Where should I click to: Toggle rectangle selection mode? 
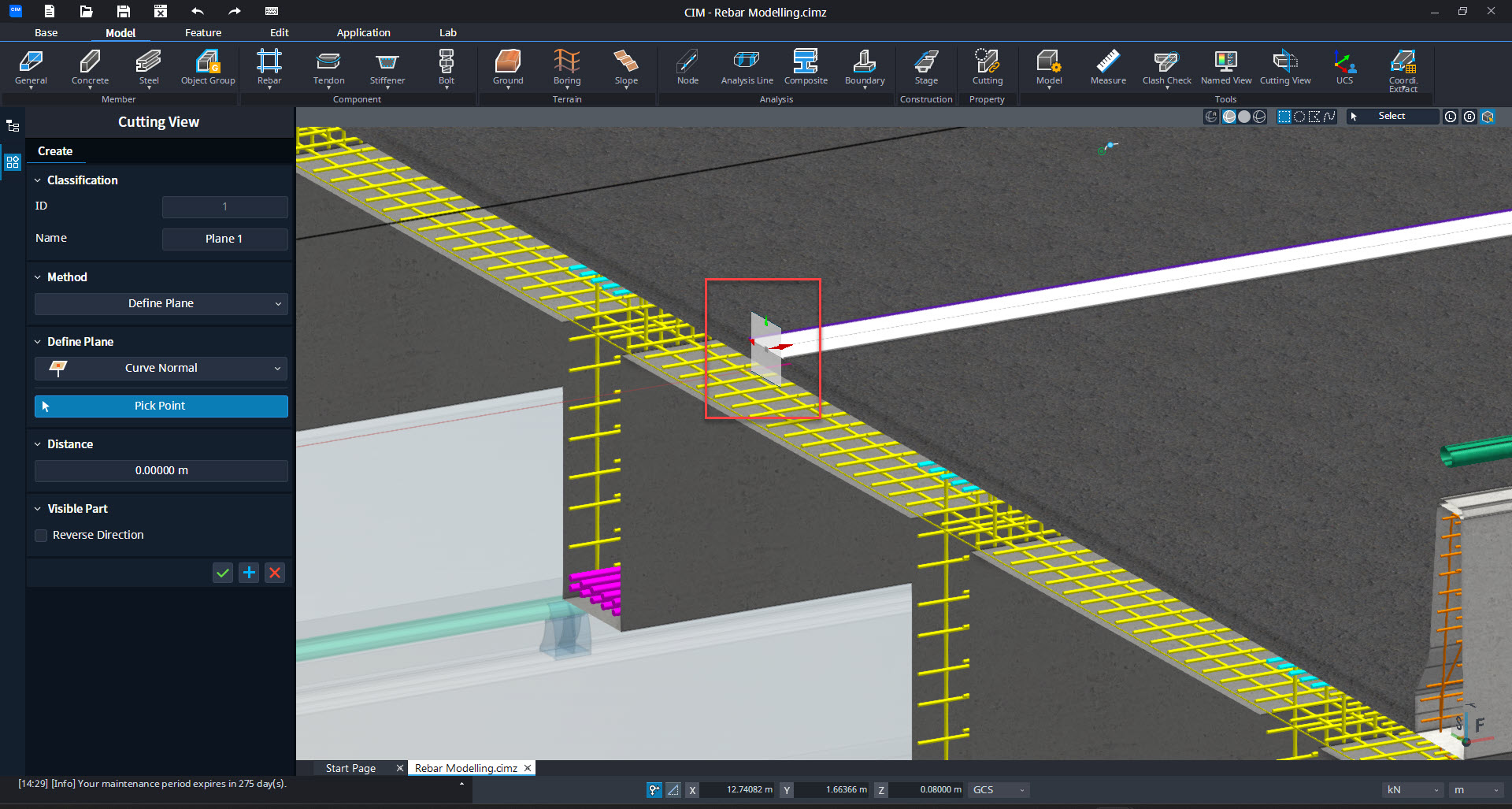click(x=1284, y=117)
